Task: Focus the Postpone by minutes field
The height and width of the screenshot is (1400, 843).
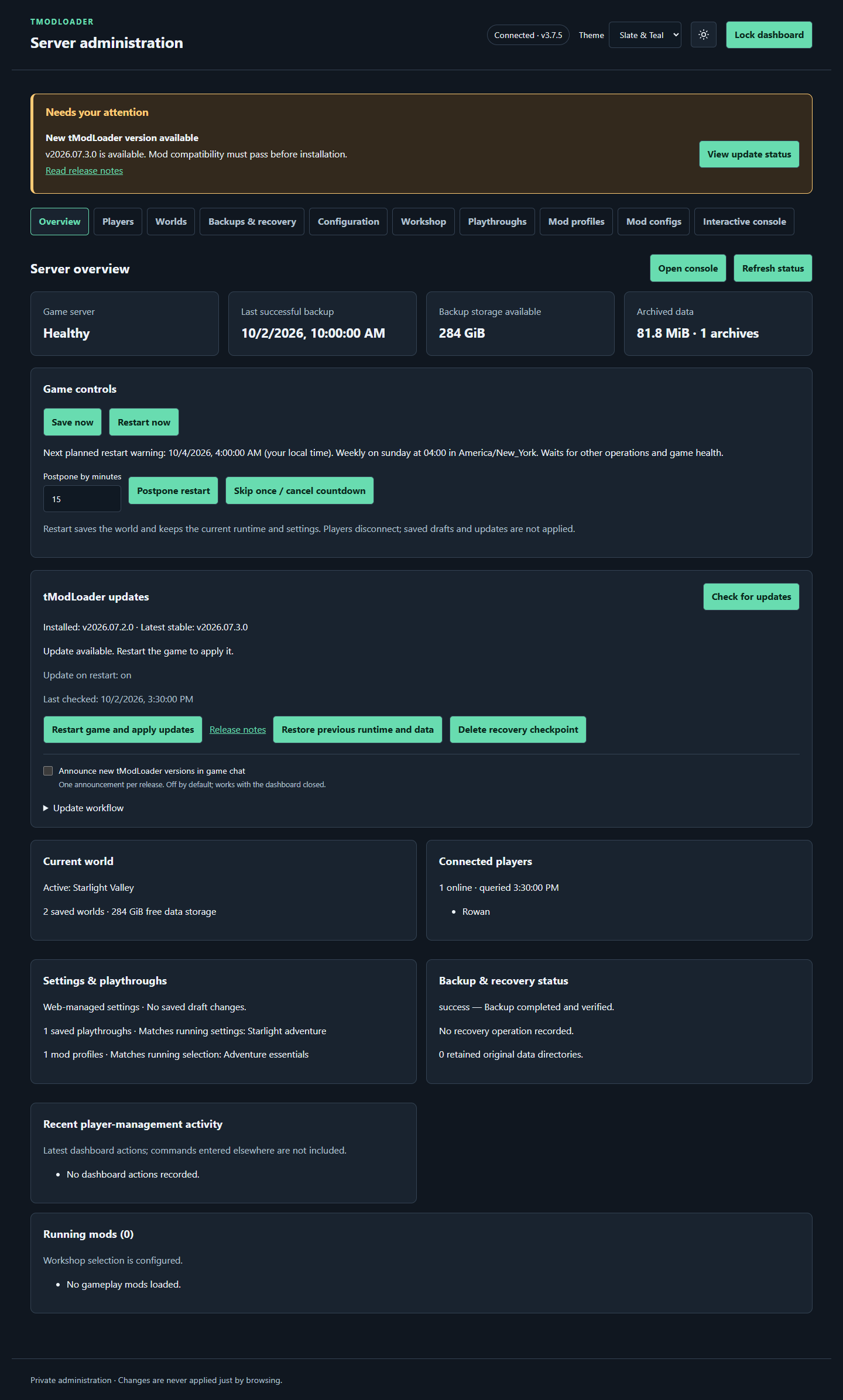Action: click(82, 499)
